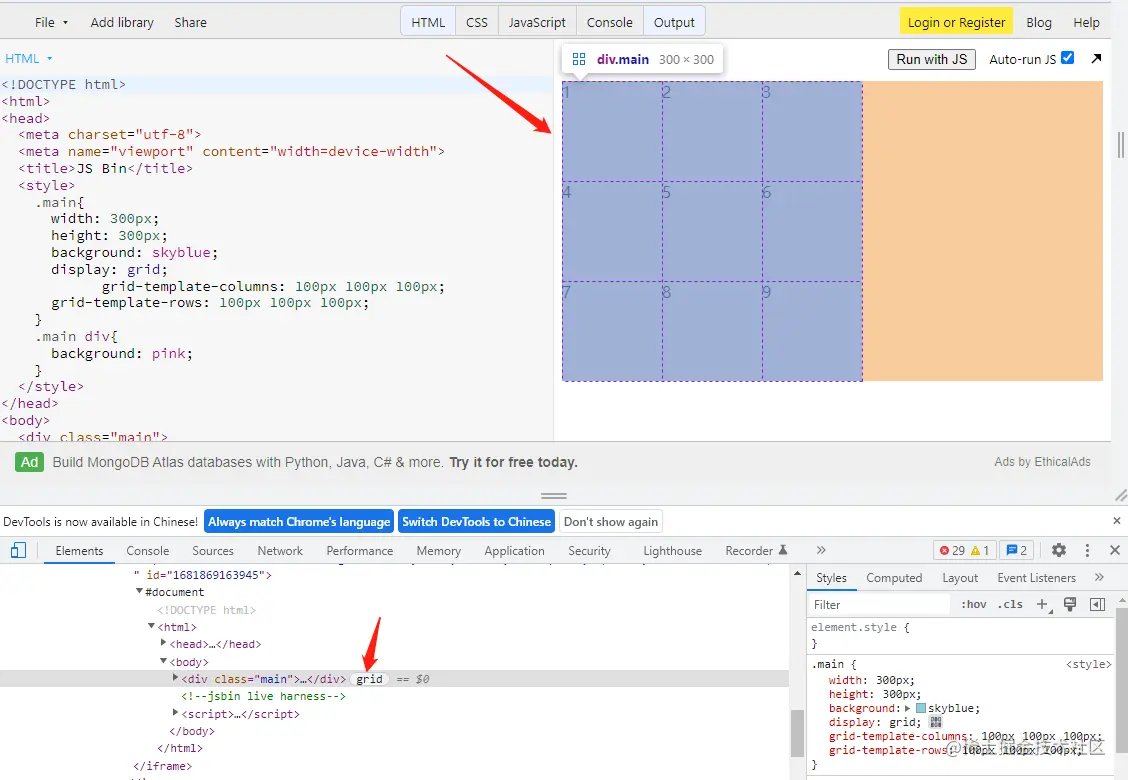Viewport: 1128px width, 780px height.
Task: Open the skyblue color swatch picker
Action: (x=920, y=708)
